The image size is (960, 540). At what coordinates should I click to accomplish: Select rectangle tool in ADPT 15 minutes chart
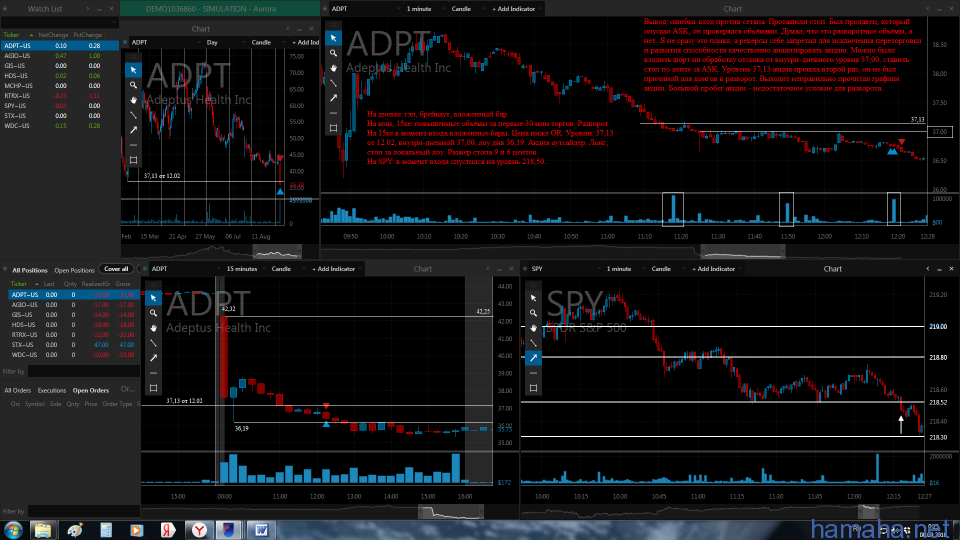[x=153, y=388]
